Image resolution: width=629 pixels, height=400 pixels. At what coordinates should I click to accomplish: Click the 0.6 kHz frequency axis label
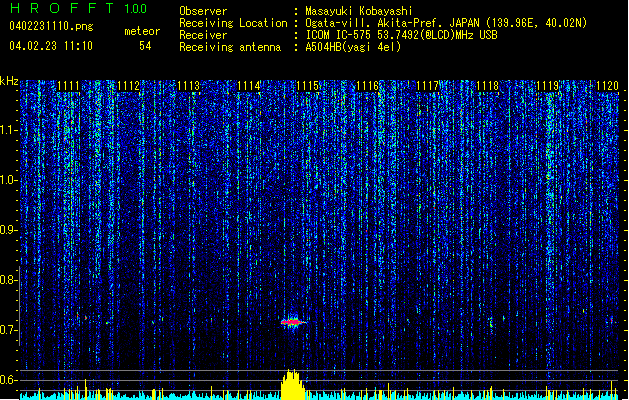(x=9, y=380)
